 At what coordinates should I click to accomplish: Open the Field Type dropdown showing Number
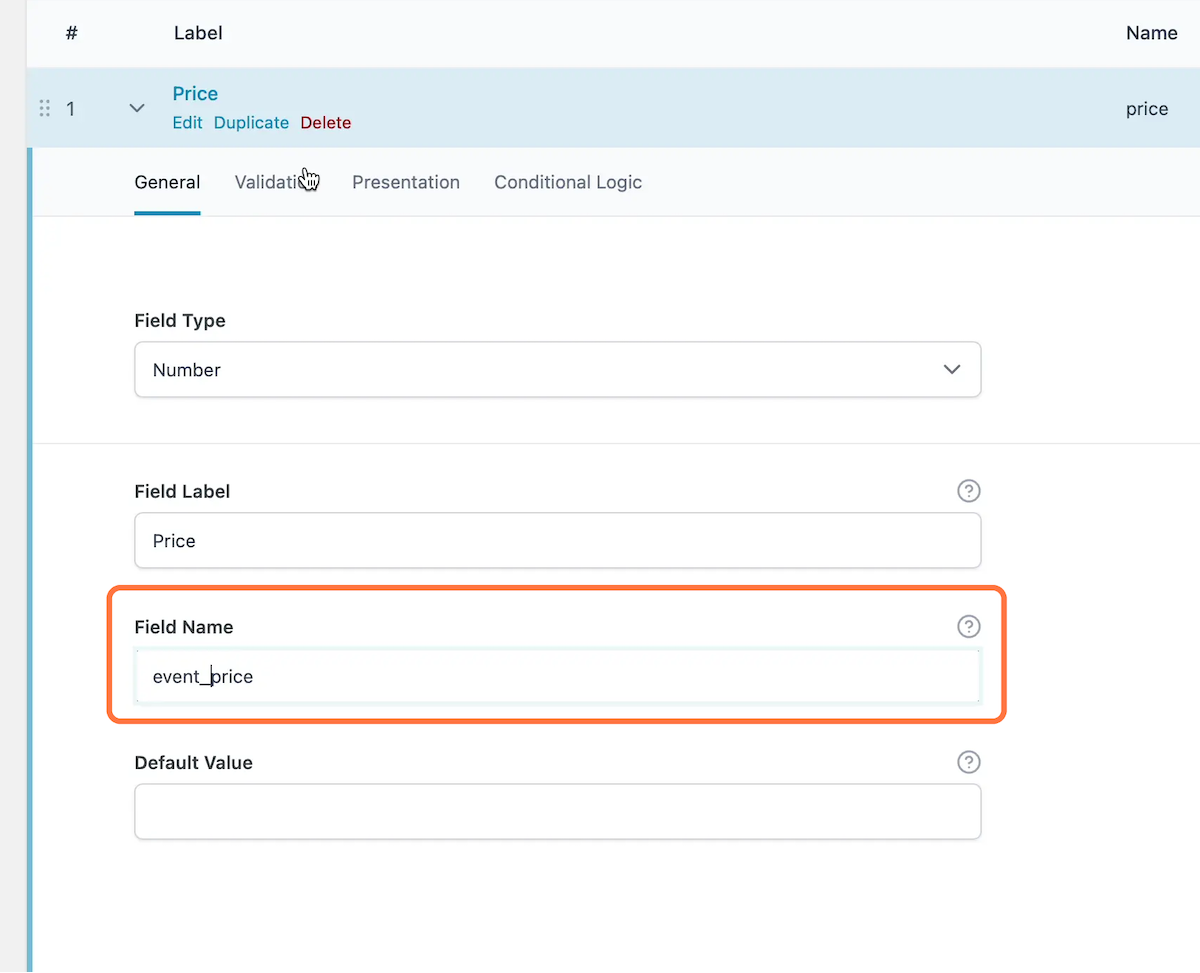point(557,369)
